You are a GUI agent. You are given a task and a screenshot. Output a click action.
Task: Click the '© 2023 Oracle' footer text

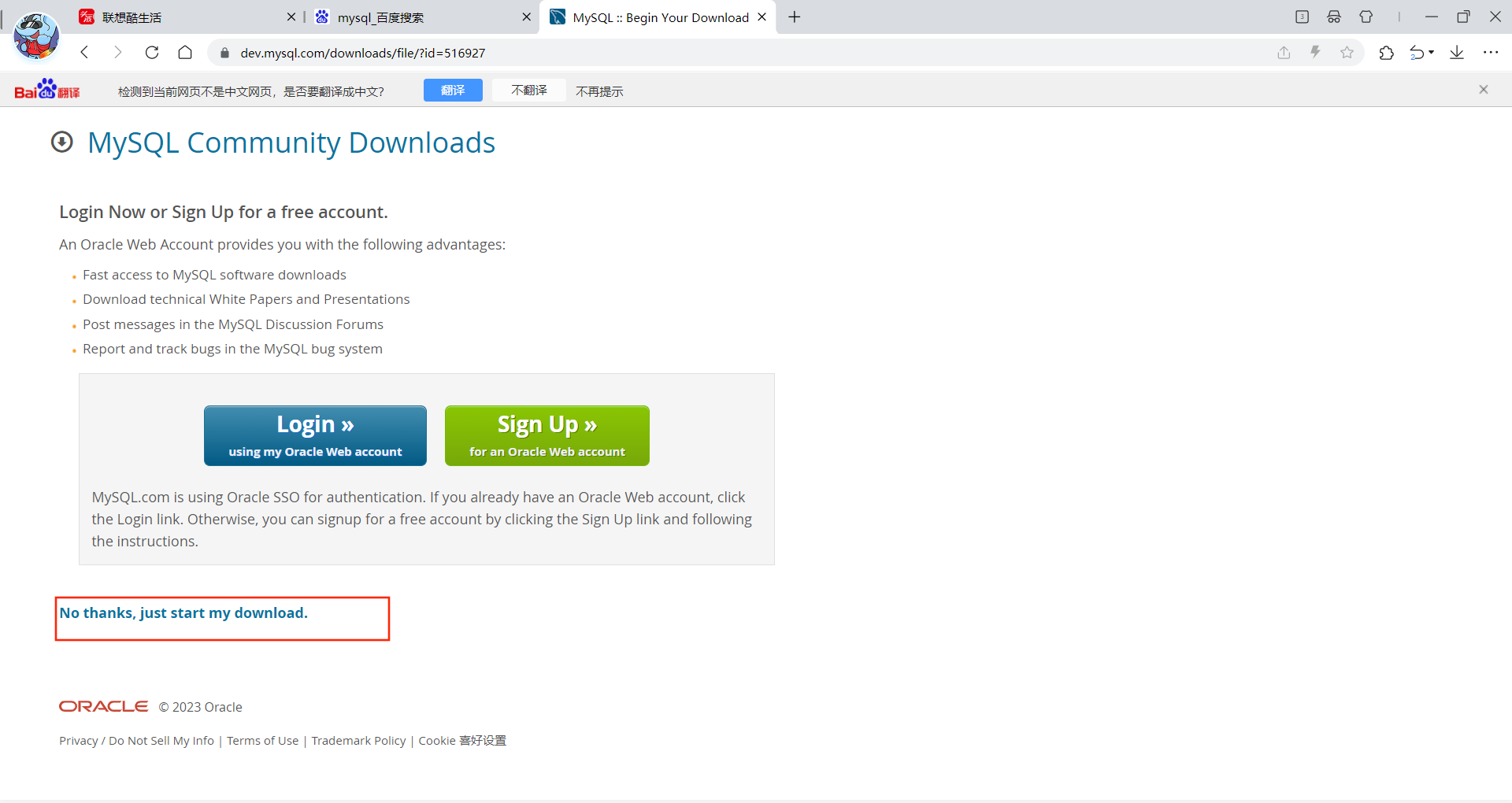point(201,707)
